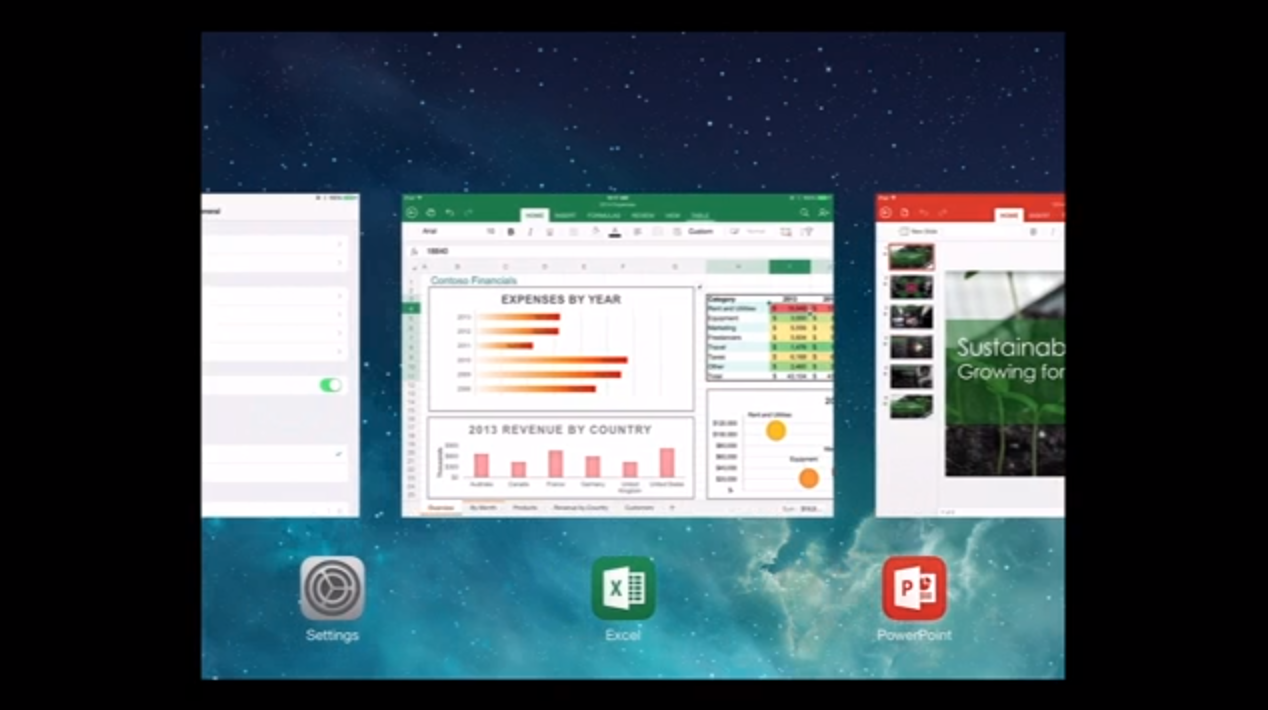Select the HOME tab in PowerPoint
Image resolution: width=1268 pixels, height=710 pixels.
pyautogui.click(x=1008, y=215)
